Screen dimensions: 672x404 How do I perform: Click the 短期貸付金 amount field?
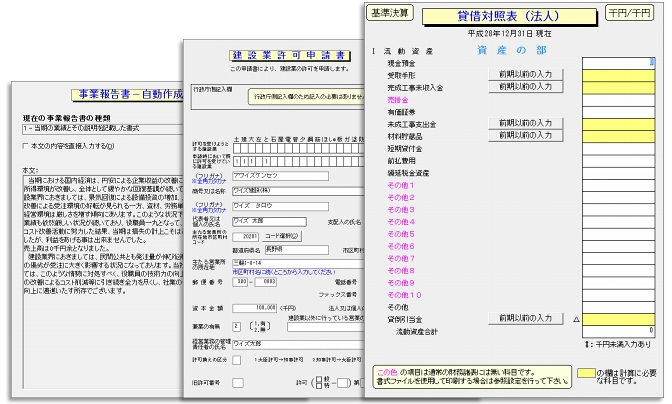pyautogui.click(x=618, y=149)
